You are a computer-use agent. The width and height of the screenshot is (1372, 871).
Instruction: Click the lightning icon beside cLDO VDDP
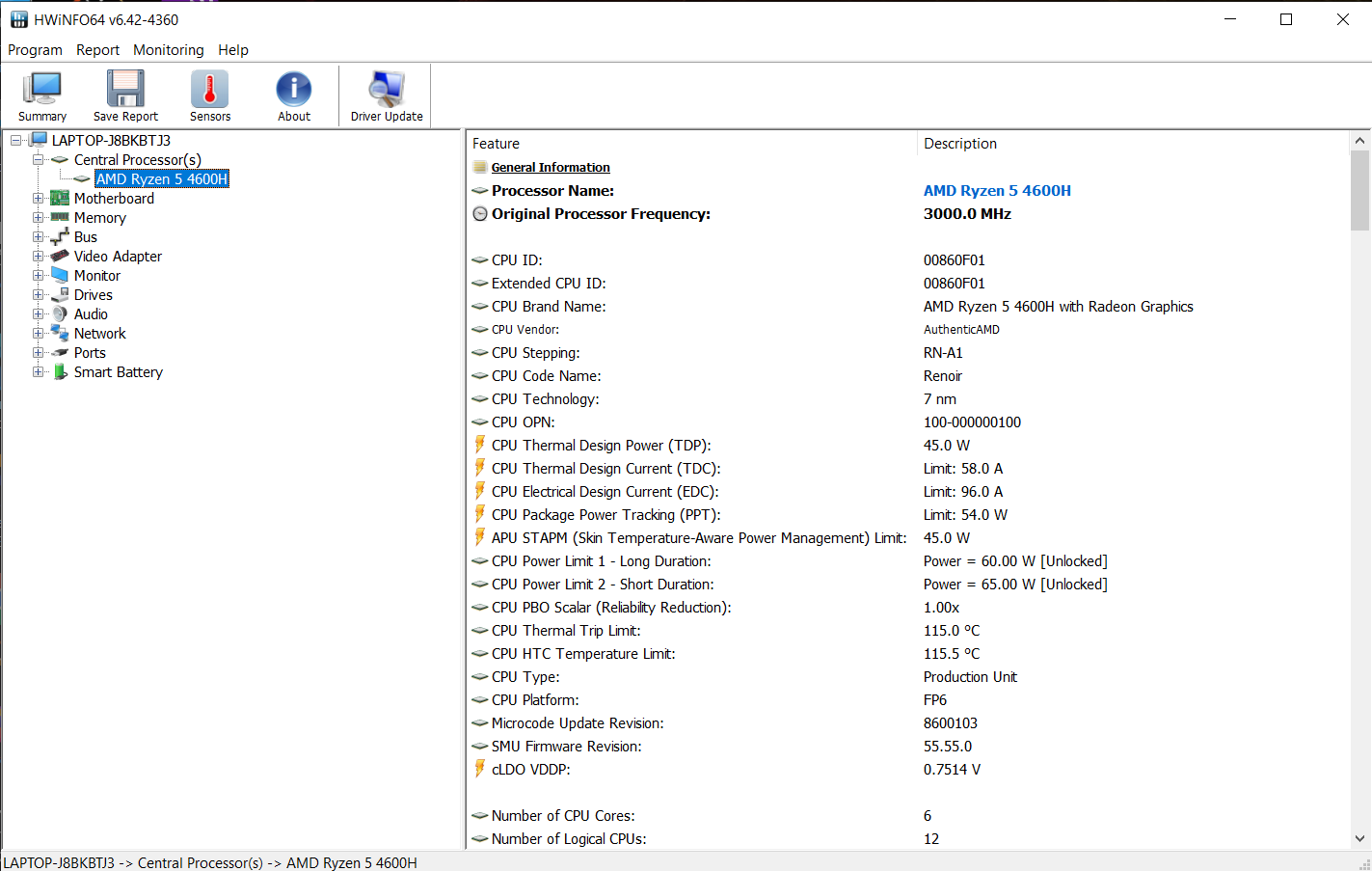tap(479, 769)
